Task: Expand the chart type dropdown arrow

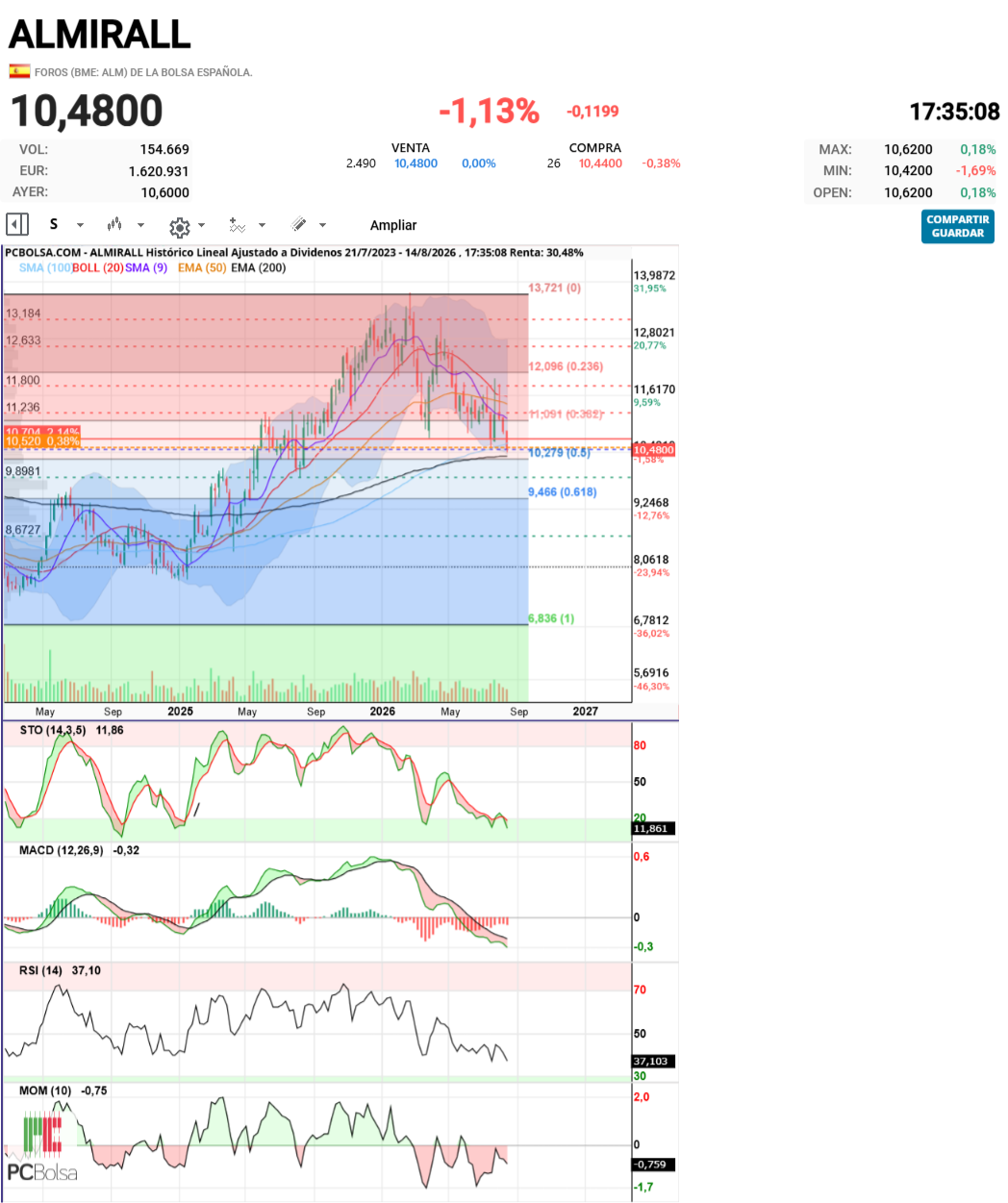Action: 140,225
